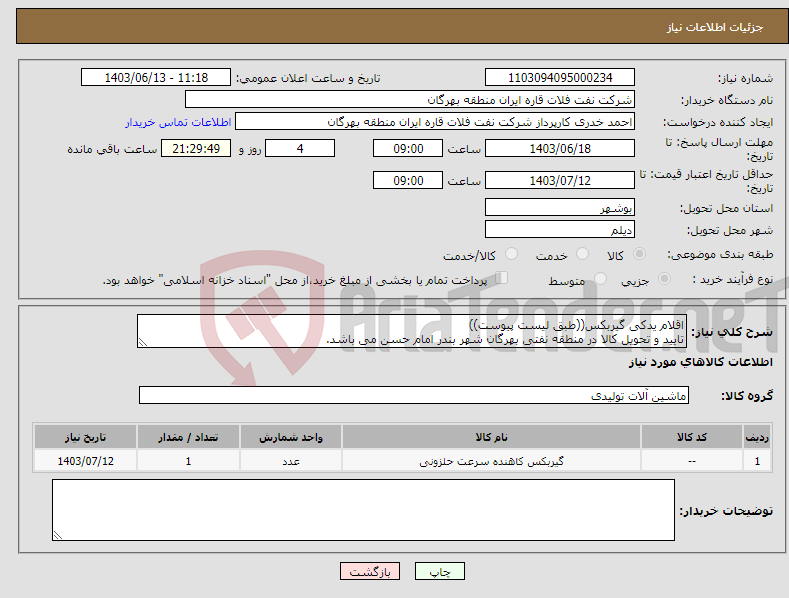Screen dimensions: 789x598
Task: Click the کد کالا column header
Action: [692, 437]
